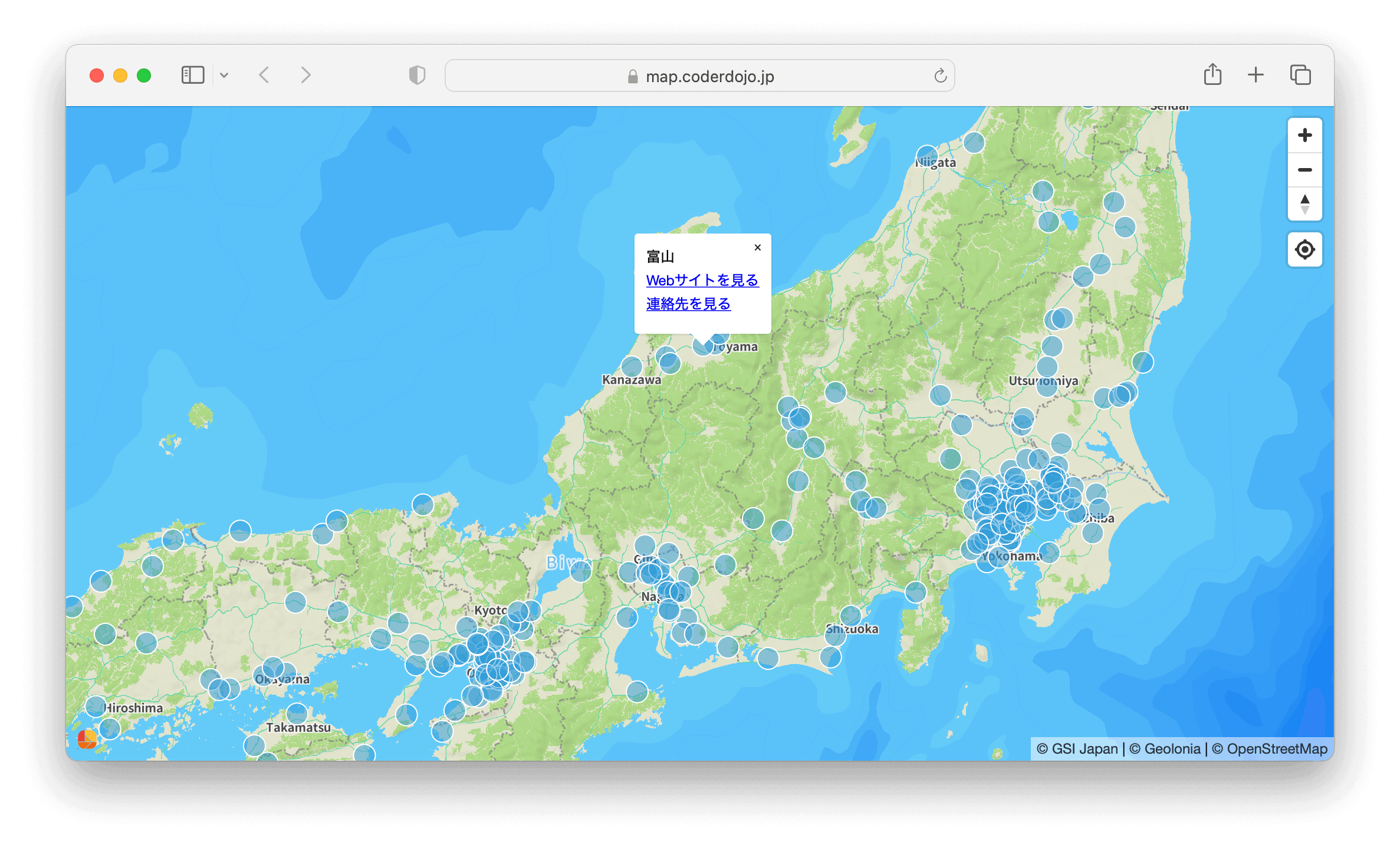This screenshot has height=848, width=1400.
Task: Close the 富山 popup
Action: coord(757,247)
